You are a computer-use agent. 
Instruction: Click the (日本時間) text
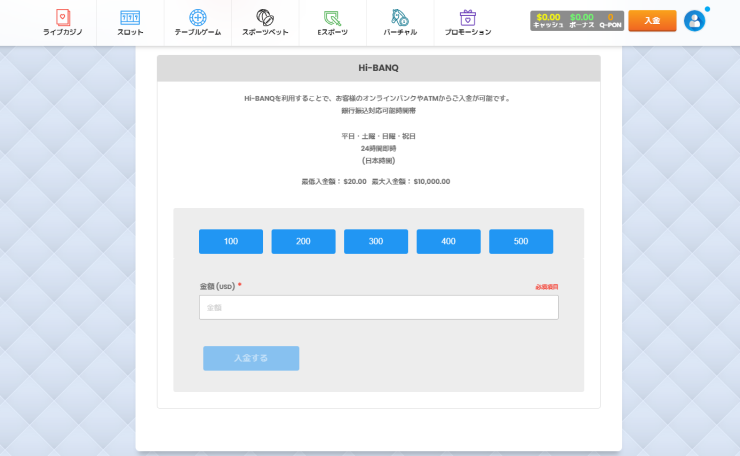pyautogui.click(x=378, y=160)
